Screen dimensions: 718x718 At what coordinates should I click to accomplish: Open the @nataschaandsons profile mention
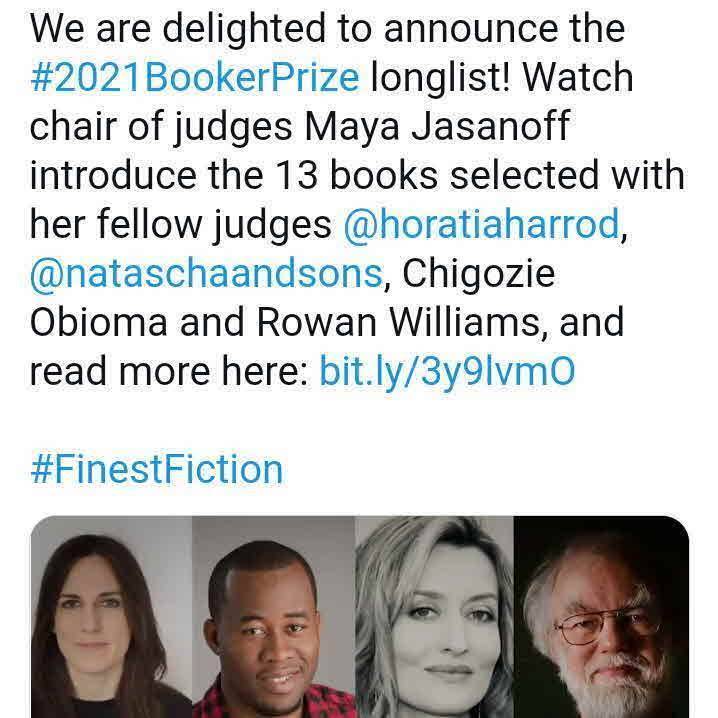coord(206,274)
